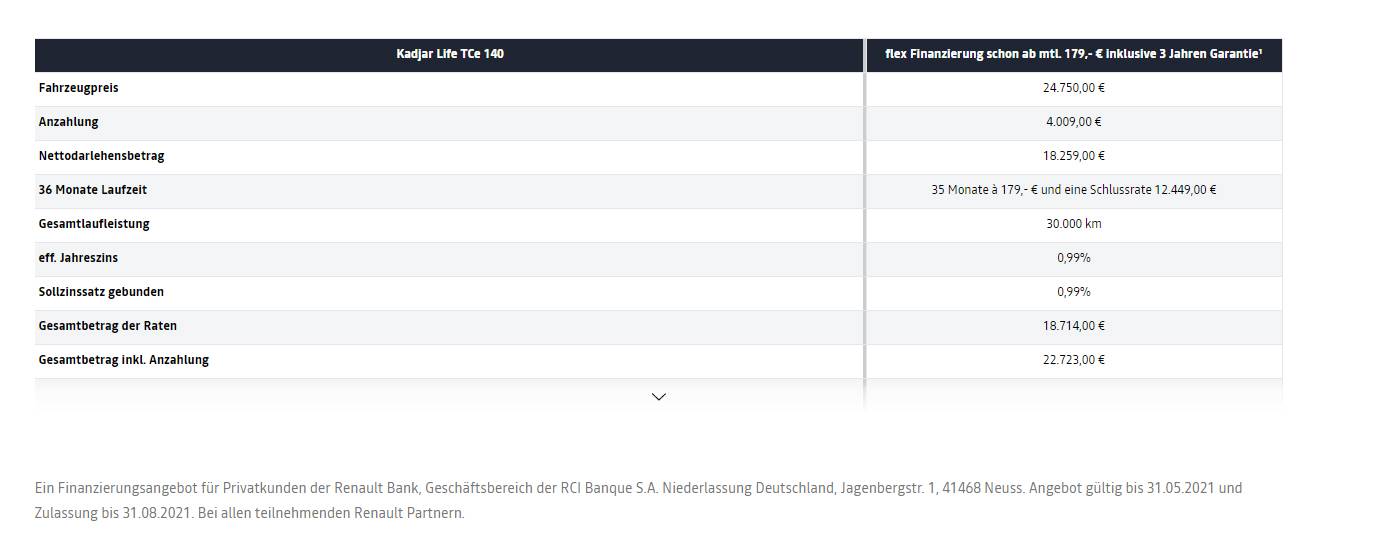Click the Gesamtbetrag der Raten label
This screenshot has height=535, width=1375.
click(108, 326)
